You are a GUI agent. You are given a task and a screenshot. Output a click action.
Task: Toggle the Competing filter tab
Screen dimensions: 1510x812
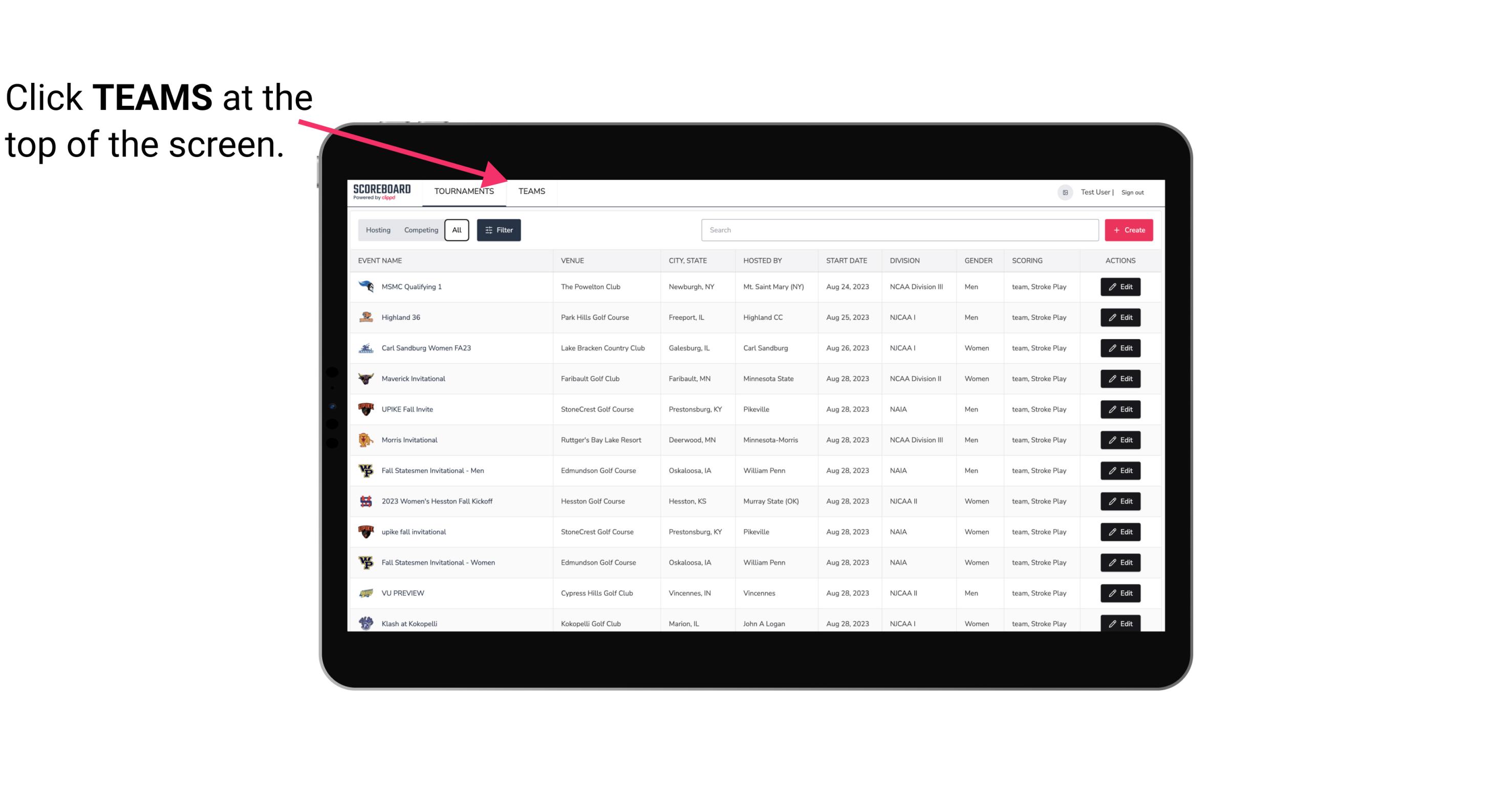pyautogui.click(x=419, y=230)
